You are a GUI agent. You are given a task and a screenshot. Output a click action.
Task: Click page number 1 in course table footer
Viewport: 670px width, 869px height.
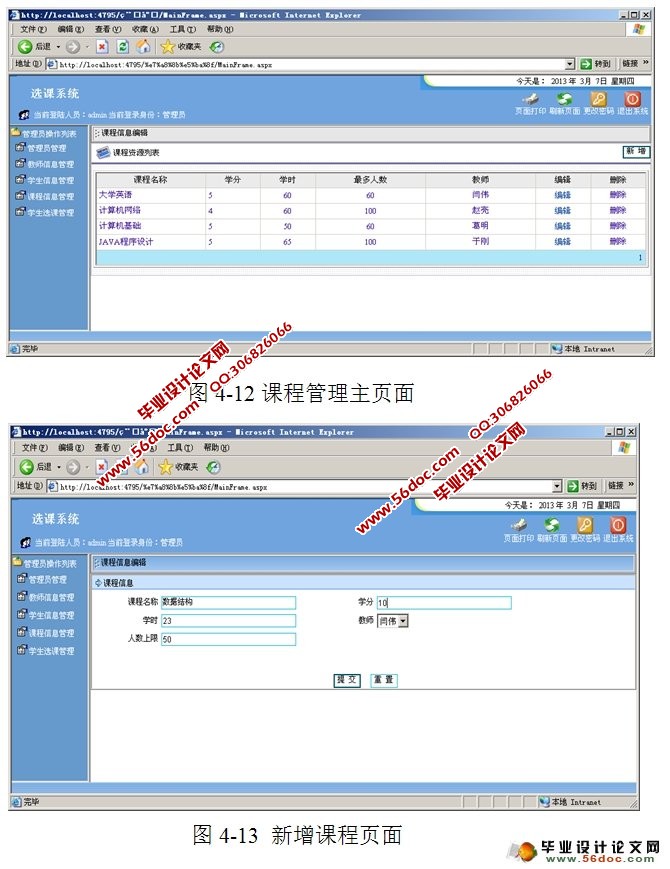pos(640,258)
